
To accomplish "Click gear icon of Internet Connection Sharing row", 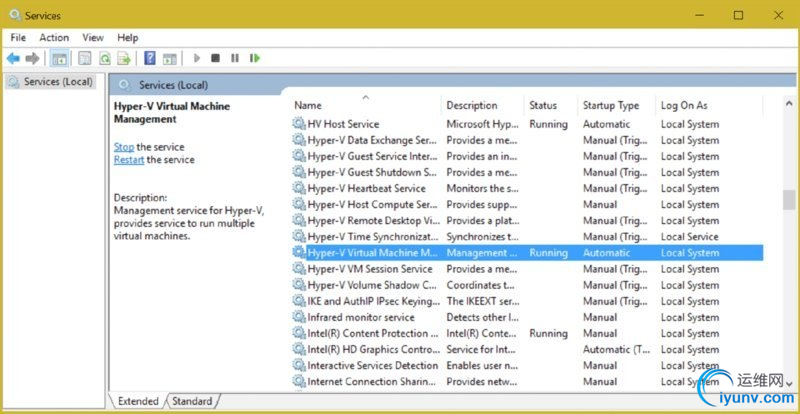I will [x=298, y=381].
